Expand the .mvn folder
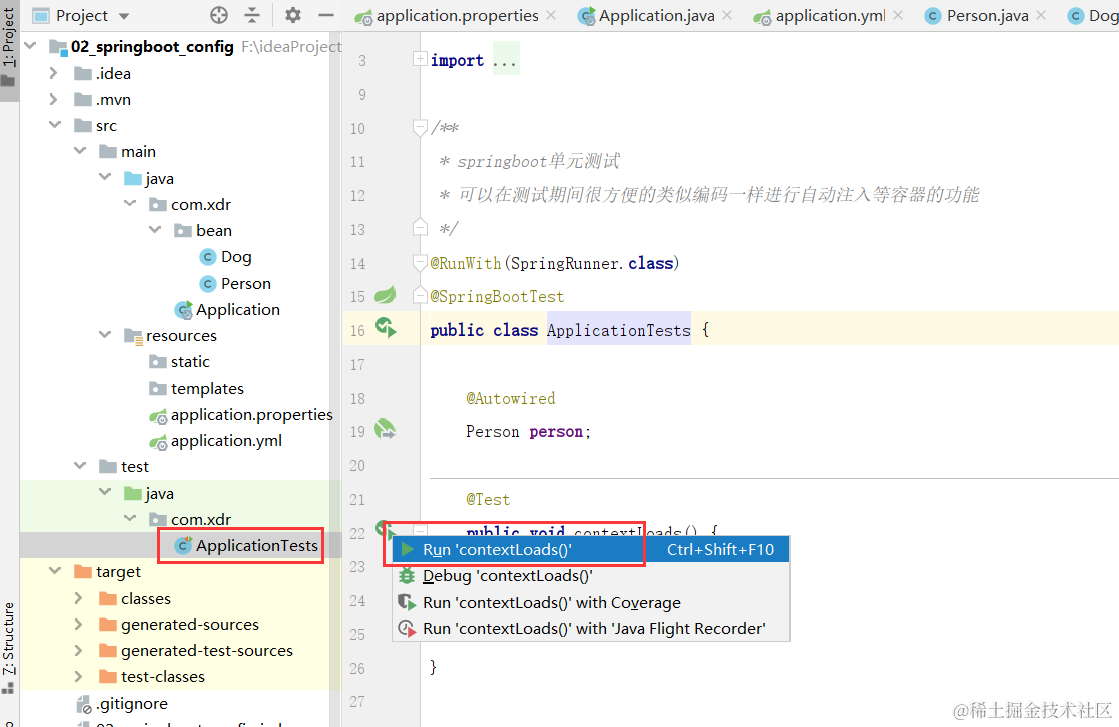 [54, 99]
